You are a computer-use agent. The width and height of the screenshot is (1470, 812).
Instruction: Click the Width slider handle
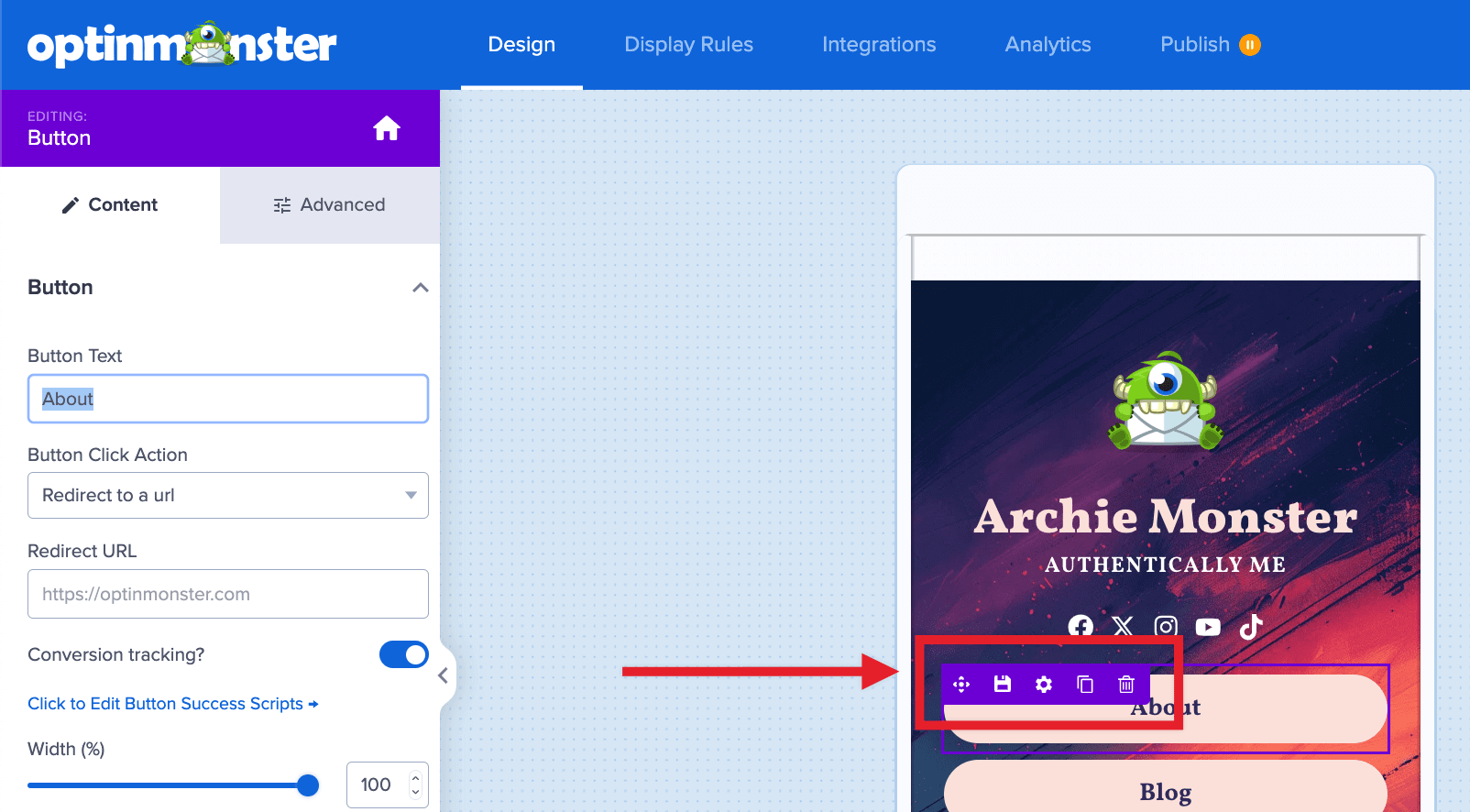(308, 785)
